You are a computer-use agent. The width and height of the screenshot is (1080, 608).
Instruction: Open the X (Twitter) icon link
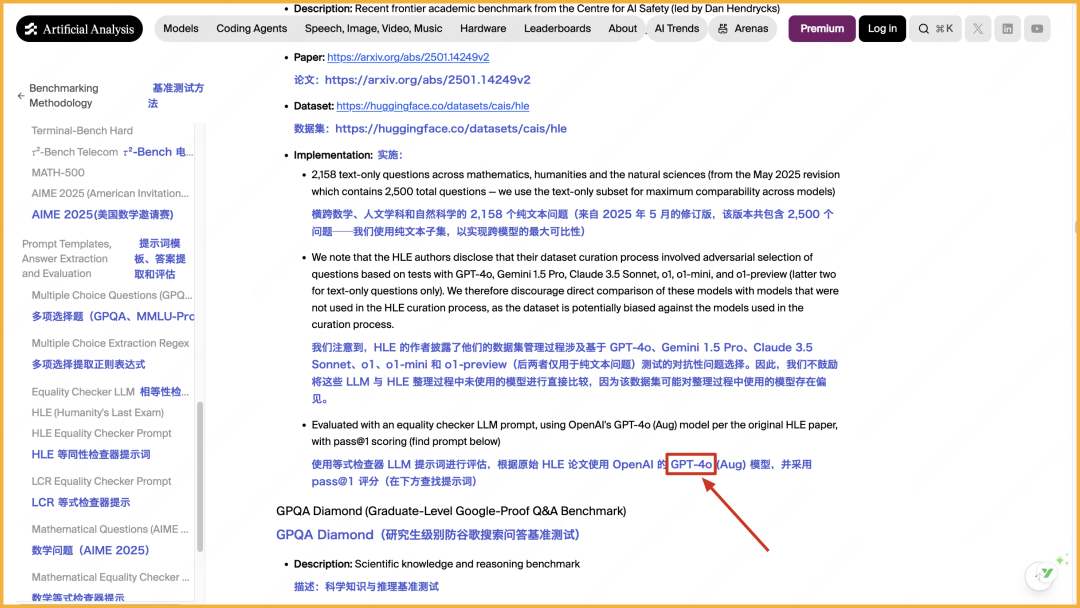tap(977, 29)
